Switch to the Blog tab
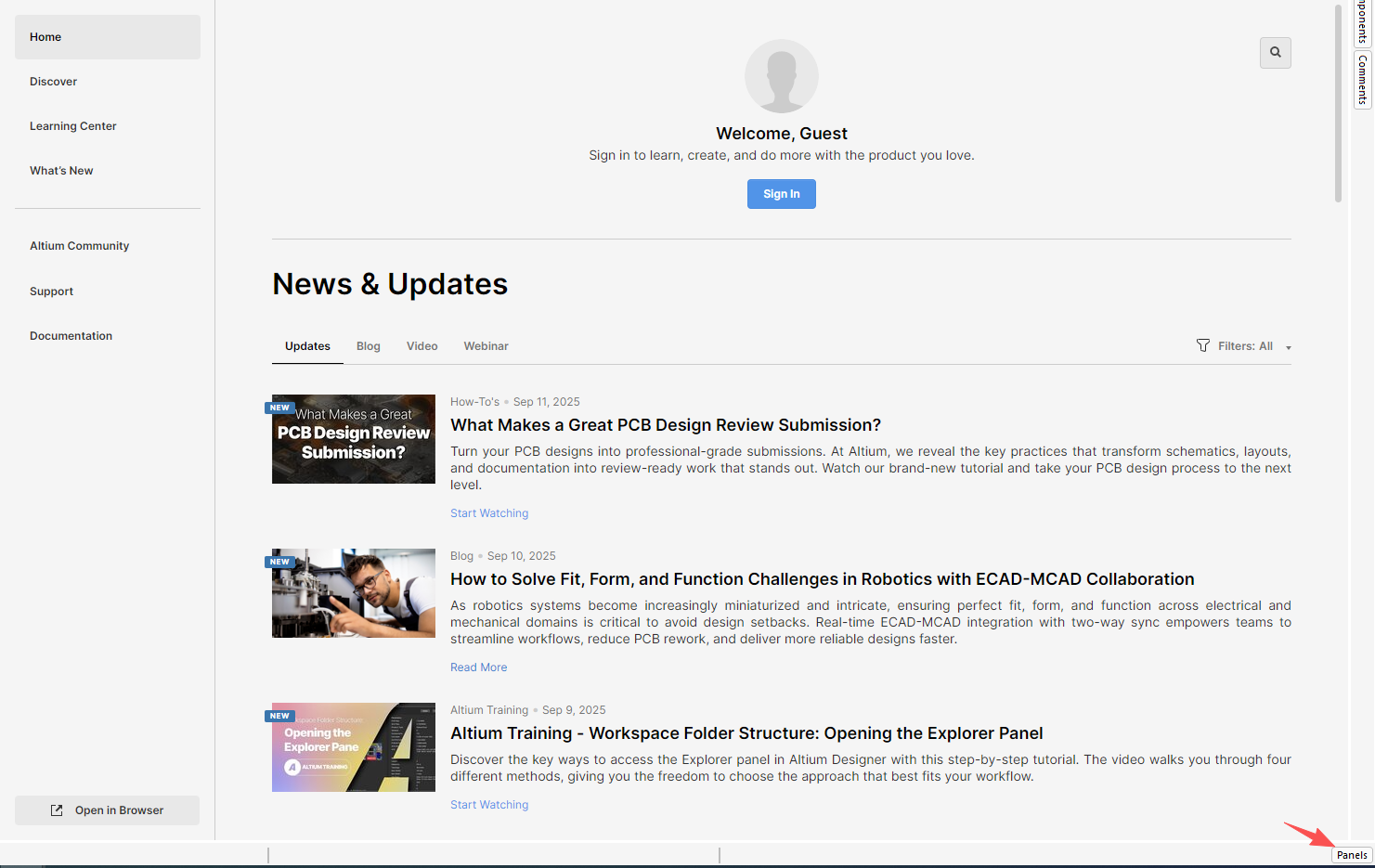Image resolution: width=1375 pixels, height=868 pixels. 369,346
